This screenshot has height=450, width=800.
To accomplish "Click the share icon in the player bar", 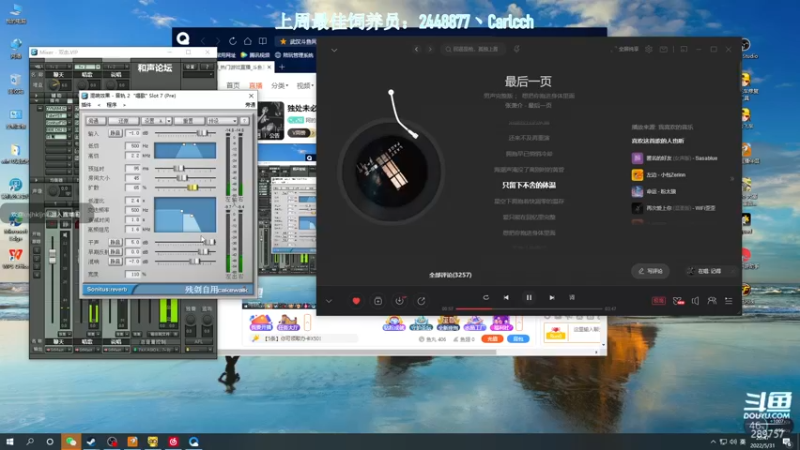I will click(421, 301).
